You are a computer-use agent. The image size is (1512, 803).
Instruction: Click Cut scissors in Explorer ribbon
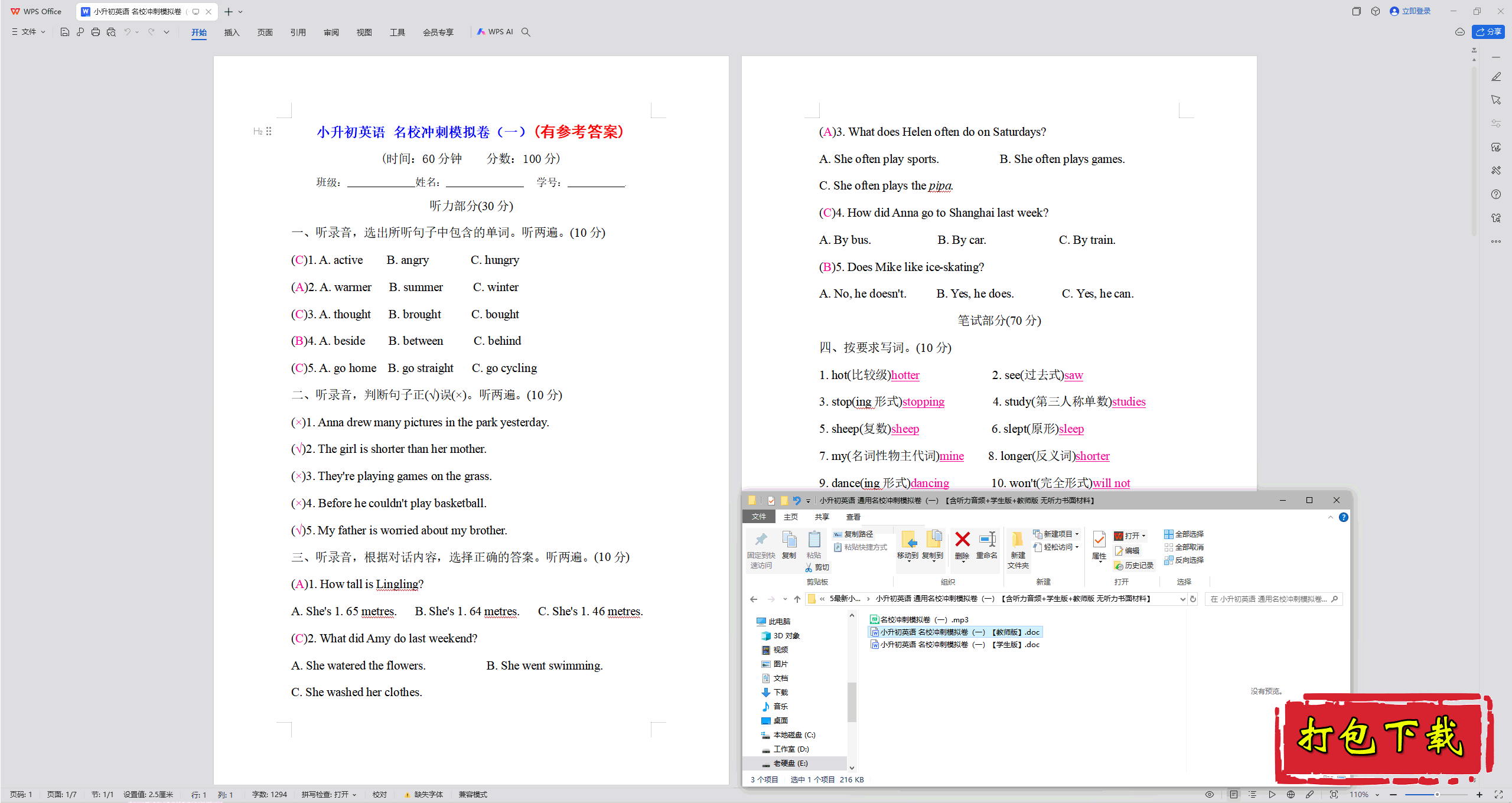(x=817, y=567)
